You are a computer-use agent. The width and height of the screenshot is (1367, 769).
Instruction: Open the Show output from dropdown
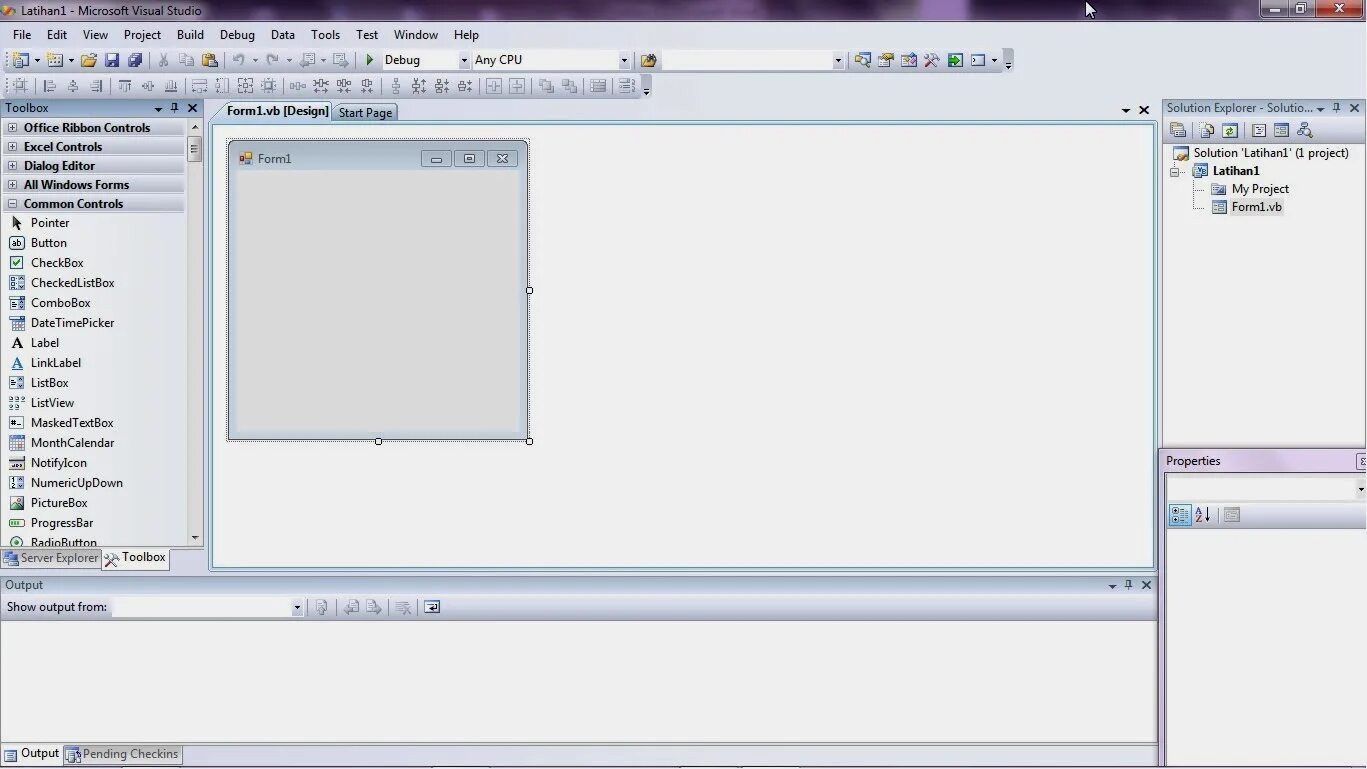tap(297, 607)
